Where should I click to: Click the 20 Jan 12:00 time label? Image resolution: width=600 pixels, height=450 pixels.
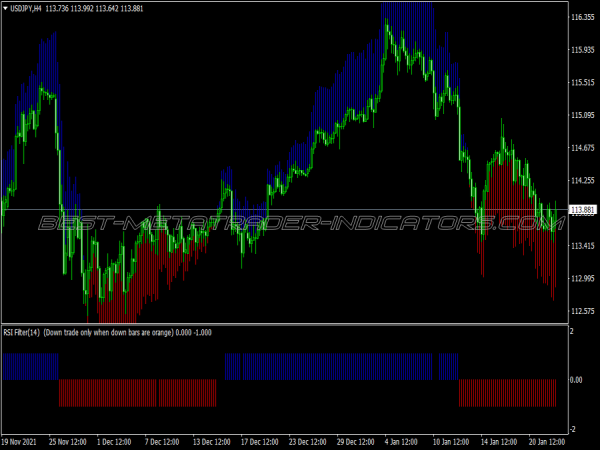(x=547, y=442)
